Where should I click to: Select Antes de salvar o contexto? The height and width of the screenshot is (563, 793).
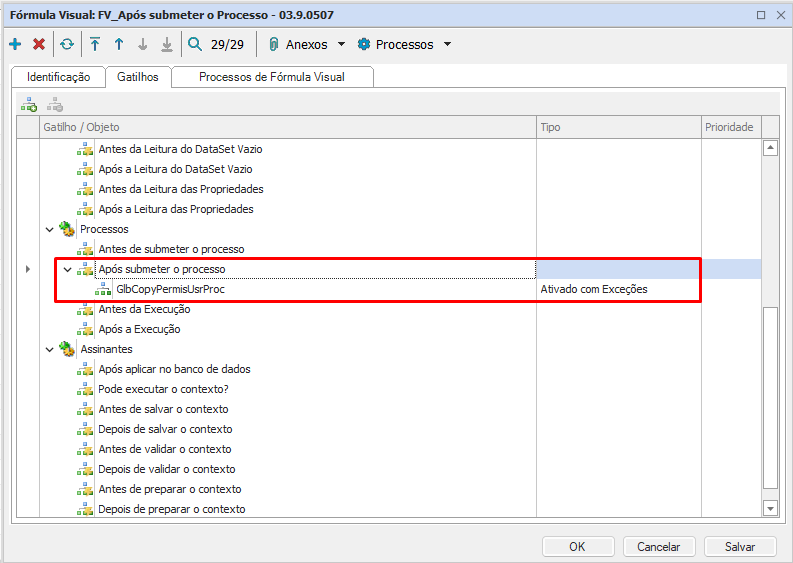click(163, 409)
